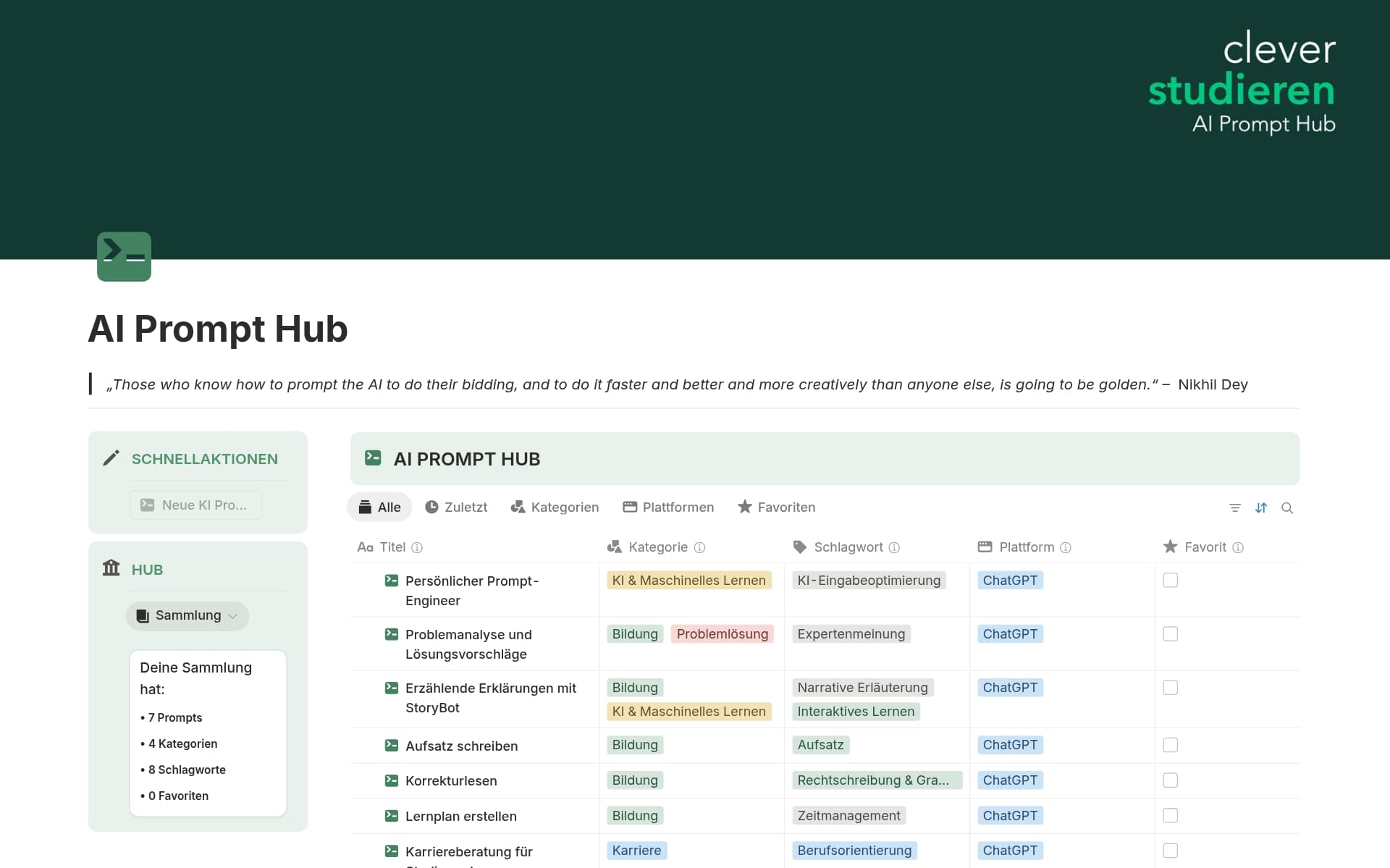Toggle favorite checkbox for Lernplan erstellen
1390x868 pixels.
1170,816
